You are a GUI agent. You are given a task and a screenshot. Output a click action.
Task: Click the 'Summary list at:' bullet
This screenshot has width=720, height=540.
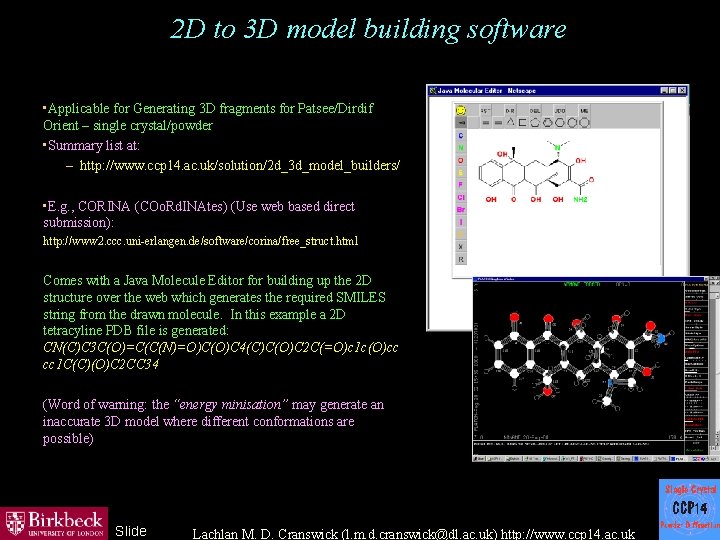(93, 146)
